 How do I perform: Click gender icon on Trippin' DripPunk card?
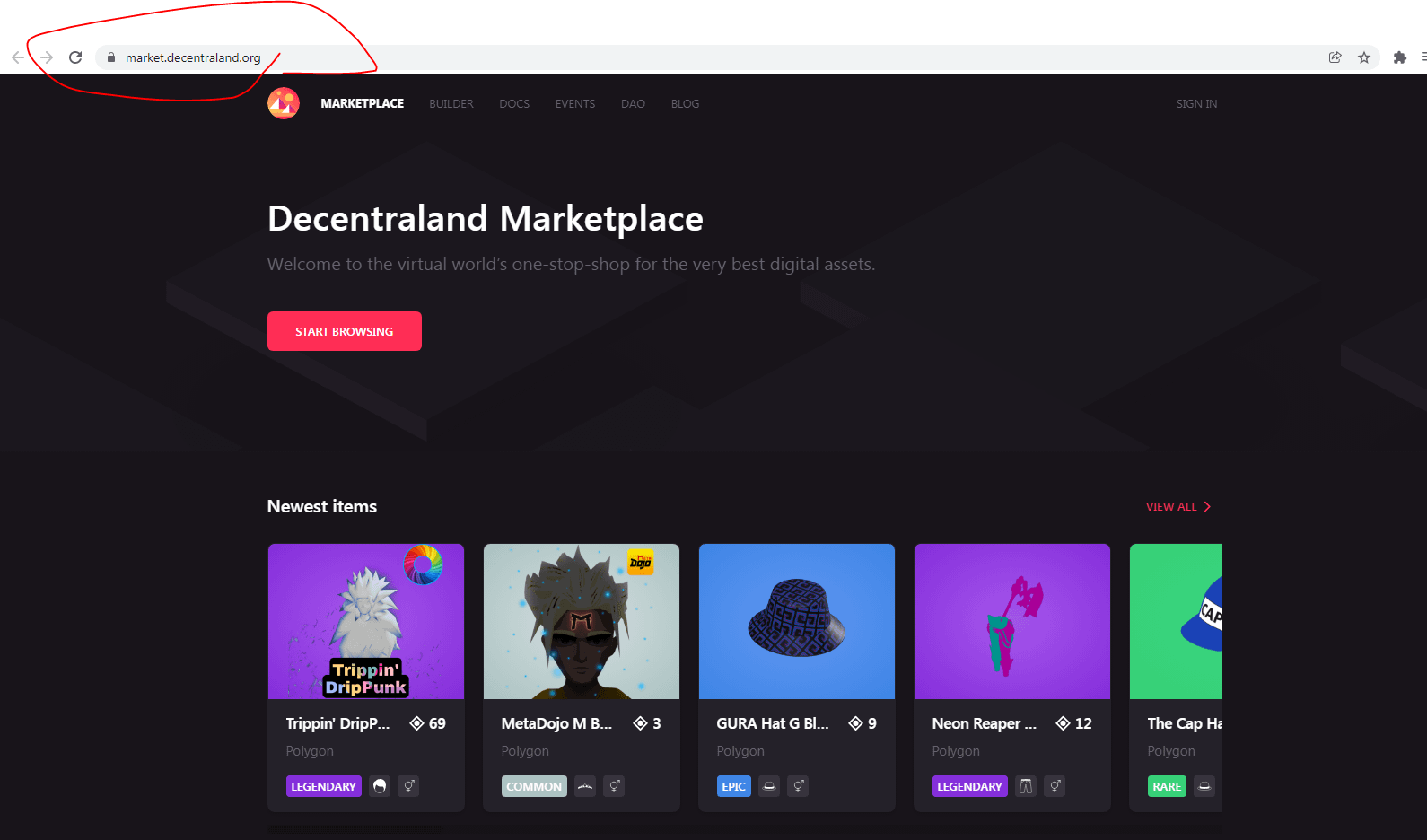click(408, 786)
